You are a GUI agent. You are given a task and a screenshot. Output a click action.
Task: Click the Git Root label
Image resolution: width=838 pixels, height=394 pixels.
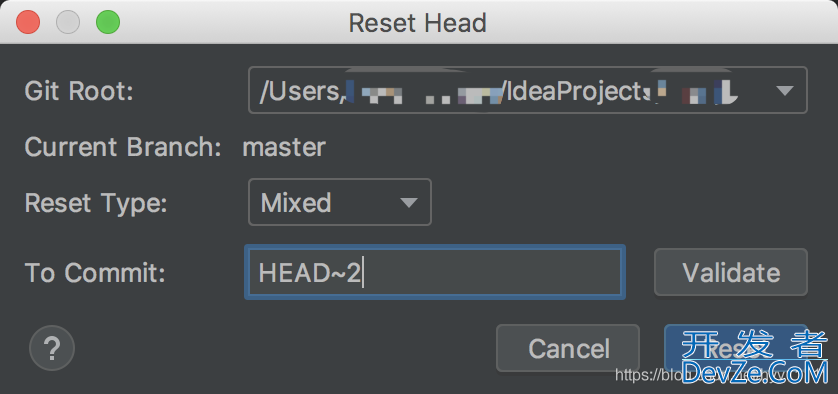pos(79,91)
